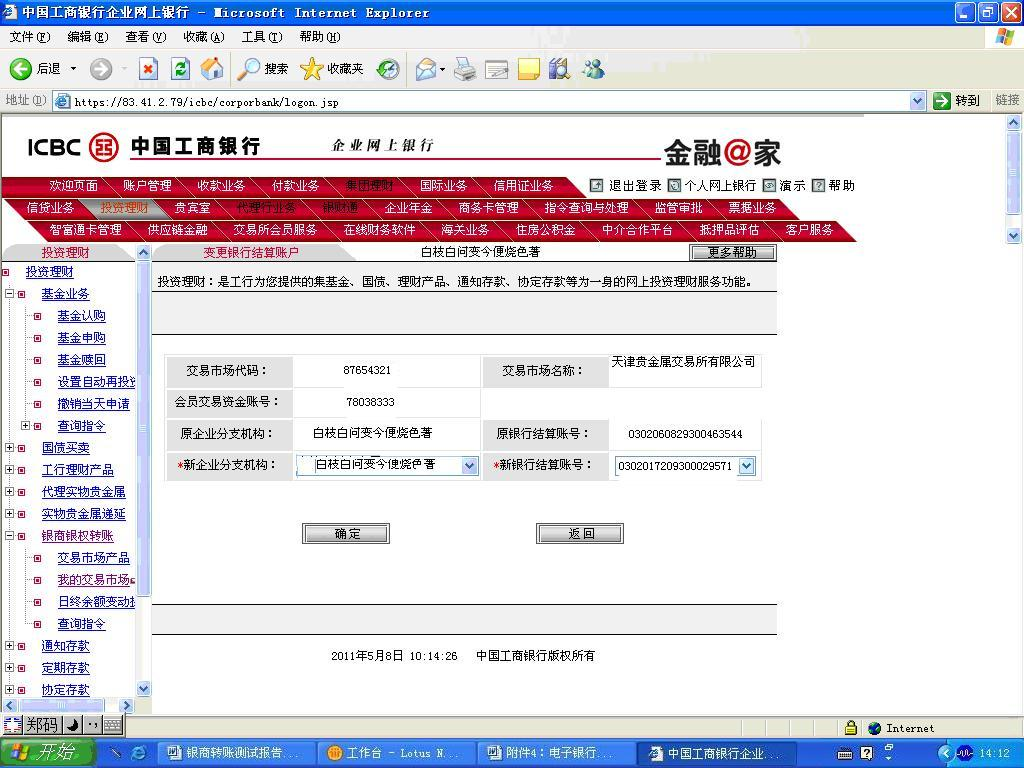The image size is (1024, 768).
Task: Open the address bar dropdown arrow
Action: 917,101
